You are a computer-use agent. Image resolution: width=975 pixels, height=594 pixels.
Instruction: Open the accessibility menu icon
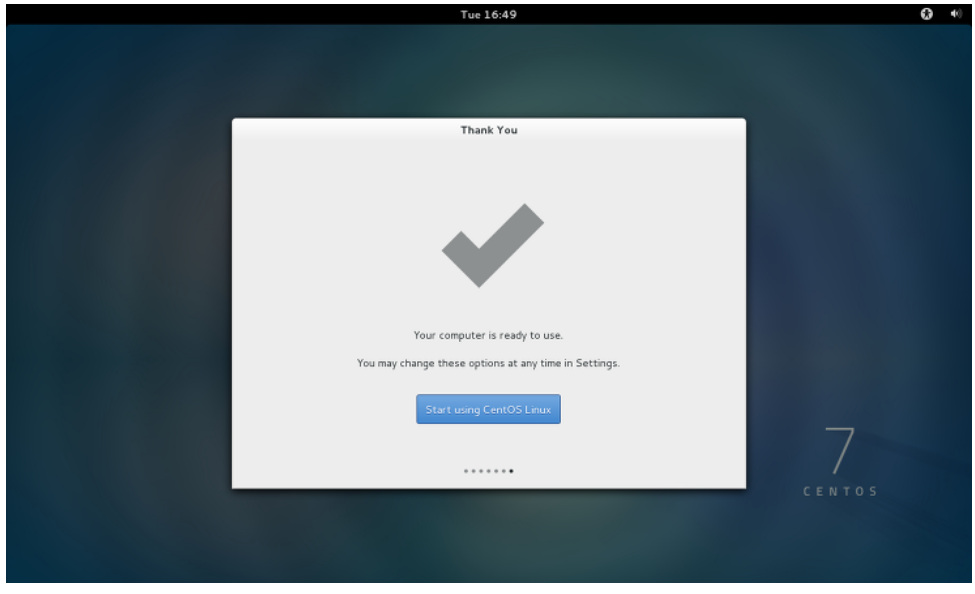pyautogui.click(x=926, y=14)
